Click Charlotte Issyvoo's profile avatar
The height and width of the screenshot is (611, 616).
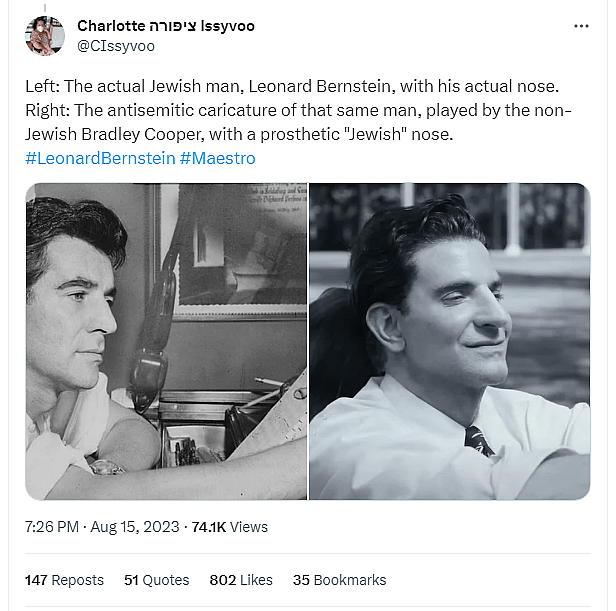coord(44,36)
